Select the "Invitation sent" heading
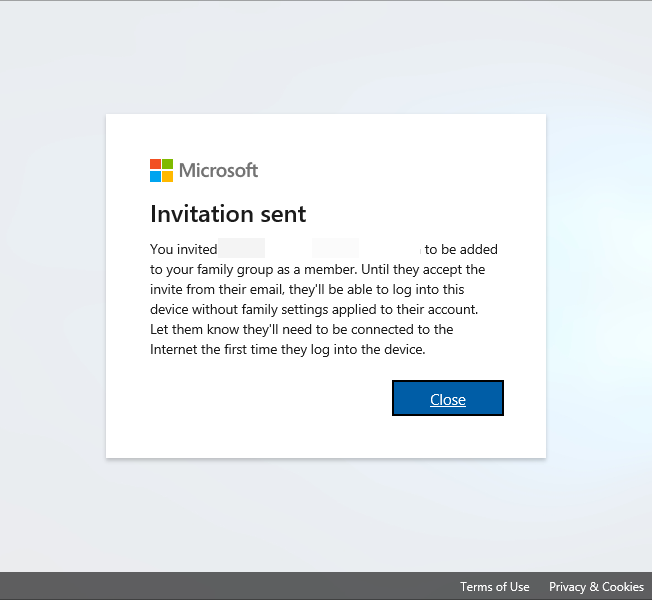This screenshot has height=600, width=652. [228, 214]
